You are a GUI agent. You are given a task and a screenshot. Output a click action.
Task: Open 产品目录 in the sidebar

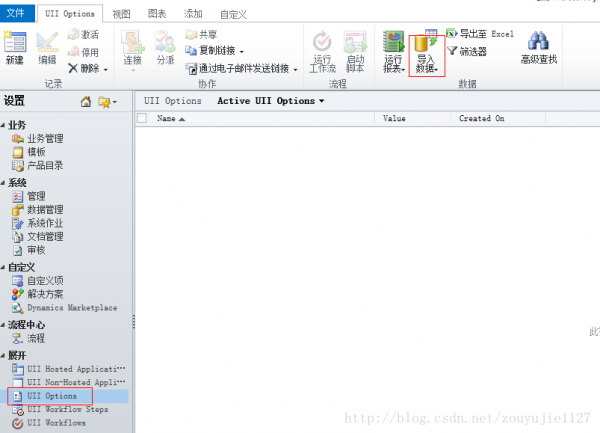[x=38, y=165]
